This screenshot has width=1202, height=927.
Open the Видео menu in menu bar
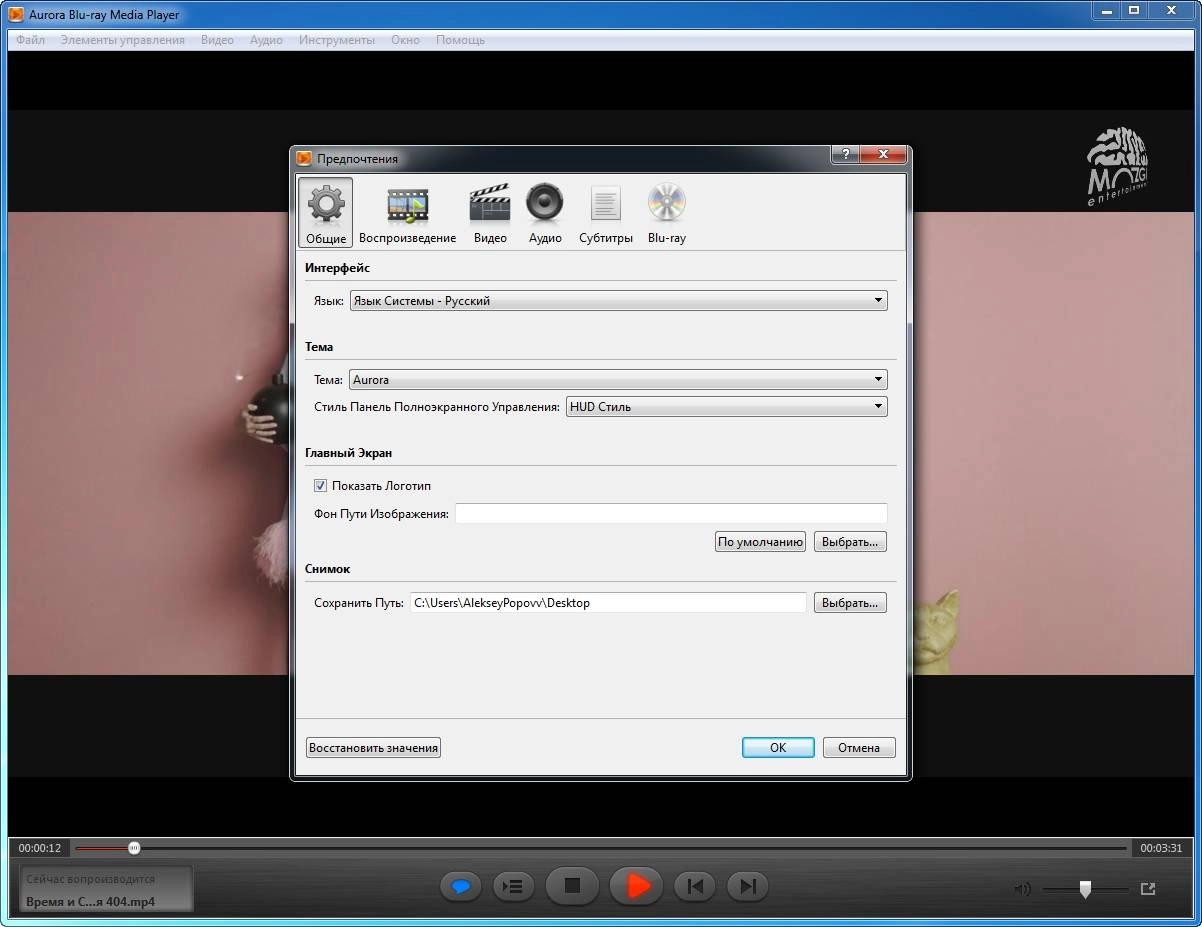217,40
